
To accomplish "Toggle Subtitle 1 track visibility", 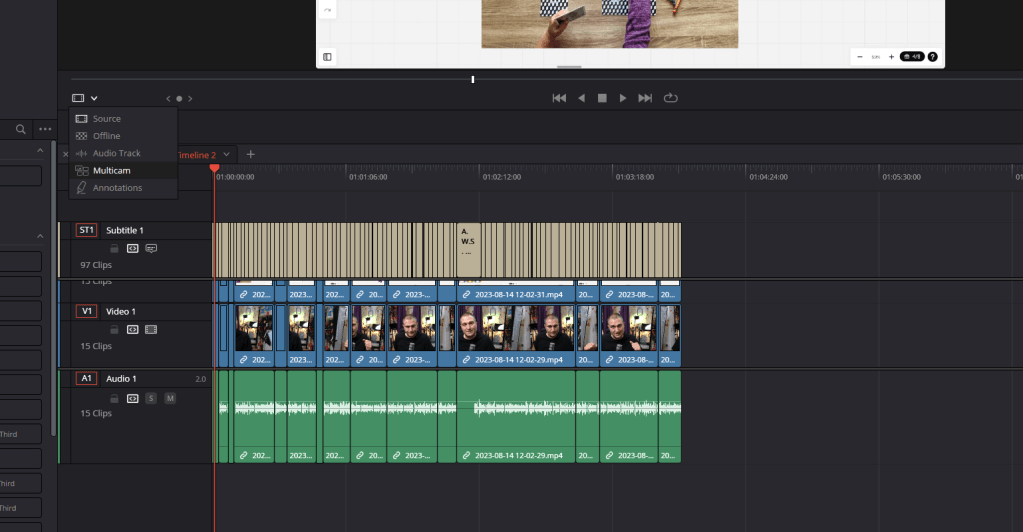I will (151, 249).
